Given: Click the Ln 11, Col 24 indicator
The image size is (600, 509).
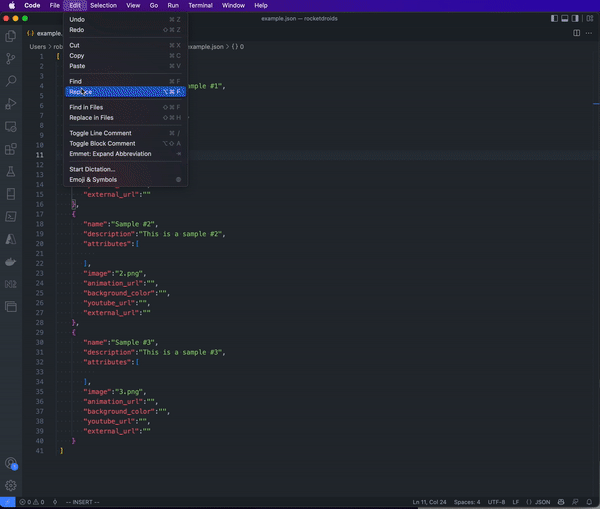Looking at the screenshot, I should (429, 502).
